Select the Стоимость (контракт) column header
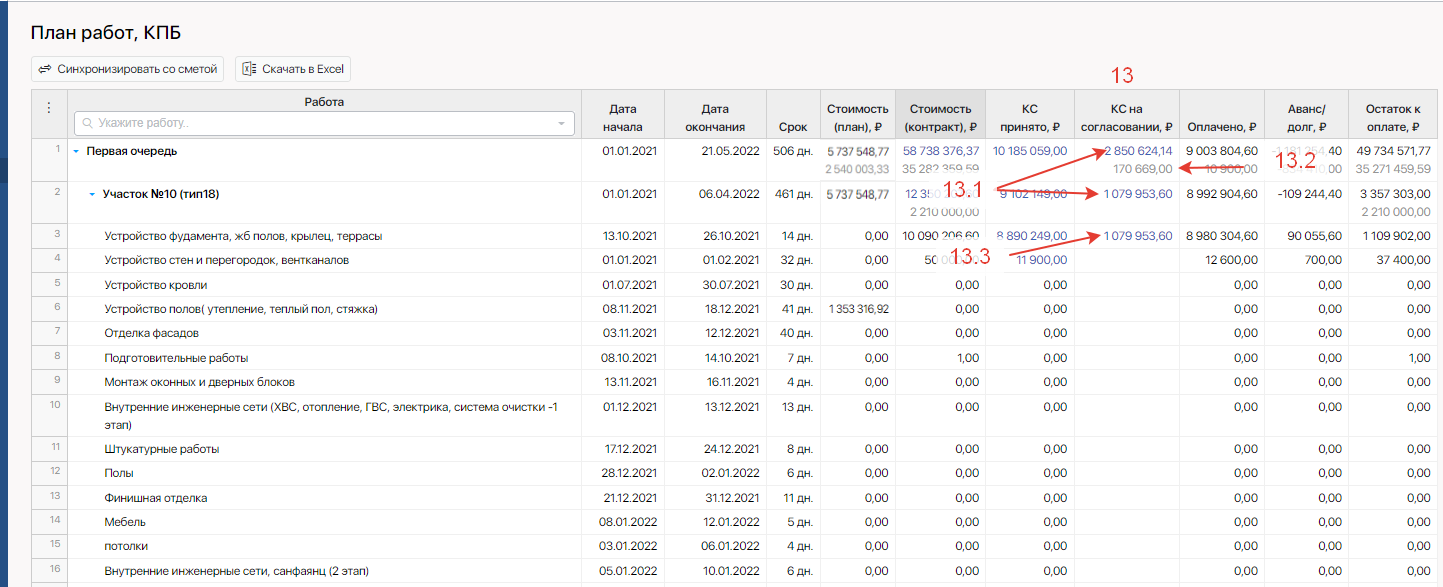Image resolution: width=1443 pixels, height=587 pixels. tap(940, 118)
